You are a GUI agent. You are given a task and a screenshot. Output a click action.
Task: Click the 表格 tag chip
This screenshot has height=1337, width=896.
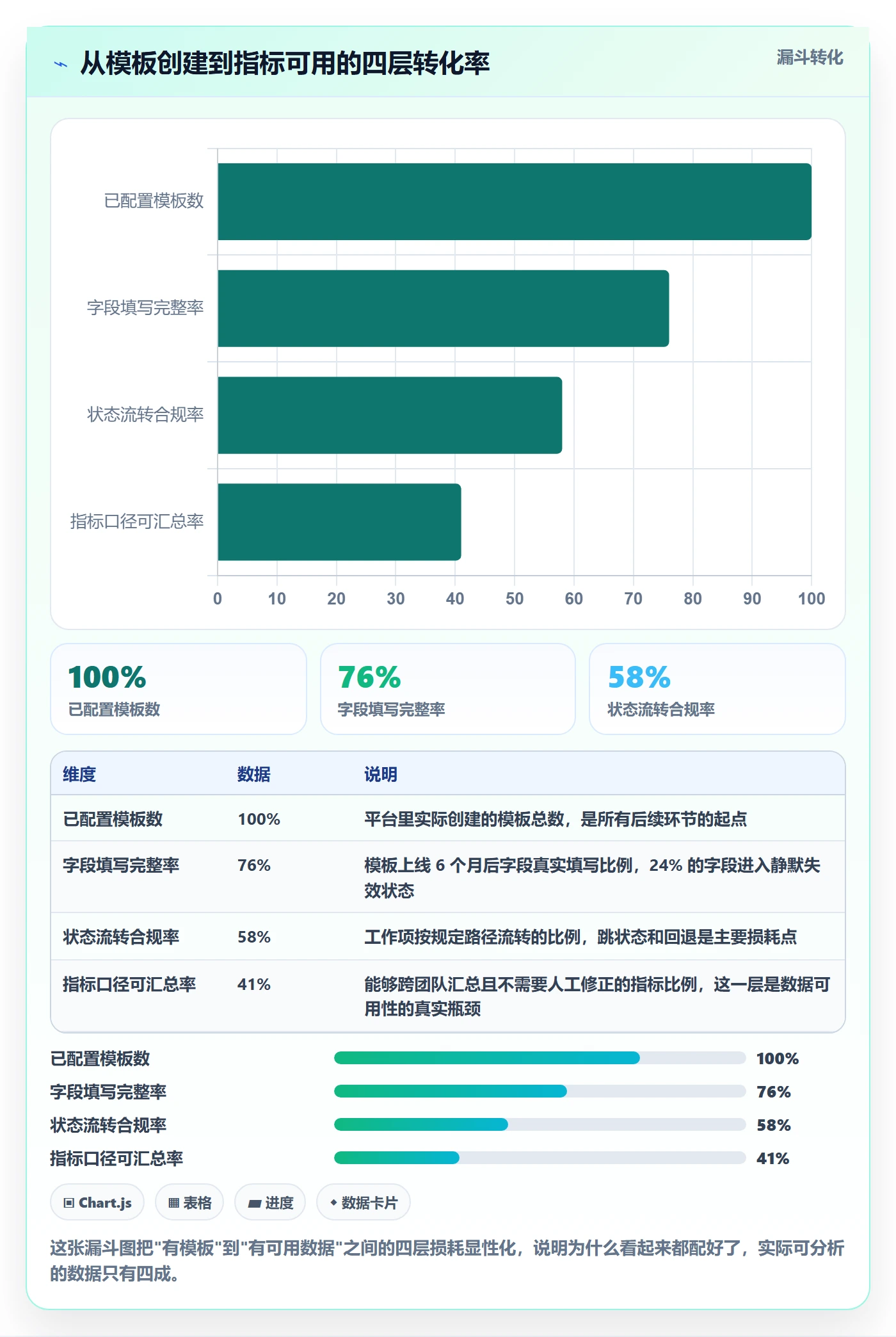click(x=189, y=1203)
